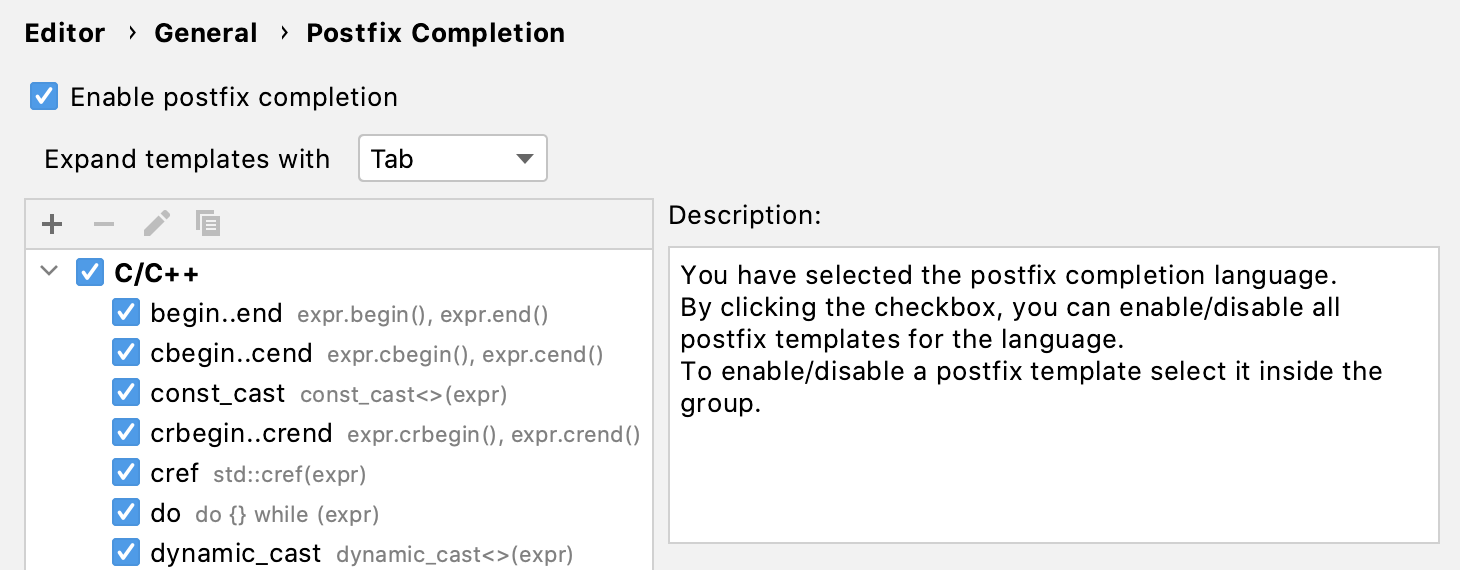Image resolution: width=1460 pixels, height=570 pixels.
Task: Click the Duplicate template copy icon
Action: coord(208,223)
